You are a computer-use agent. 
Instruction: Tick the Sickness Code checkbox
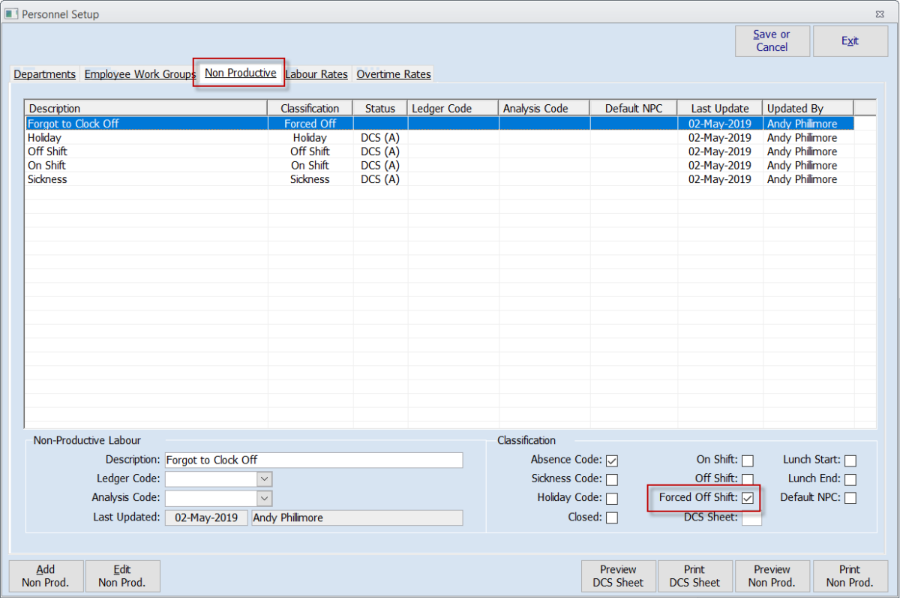612,480
